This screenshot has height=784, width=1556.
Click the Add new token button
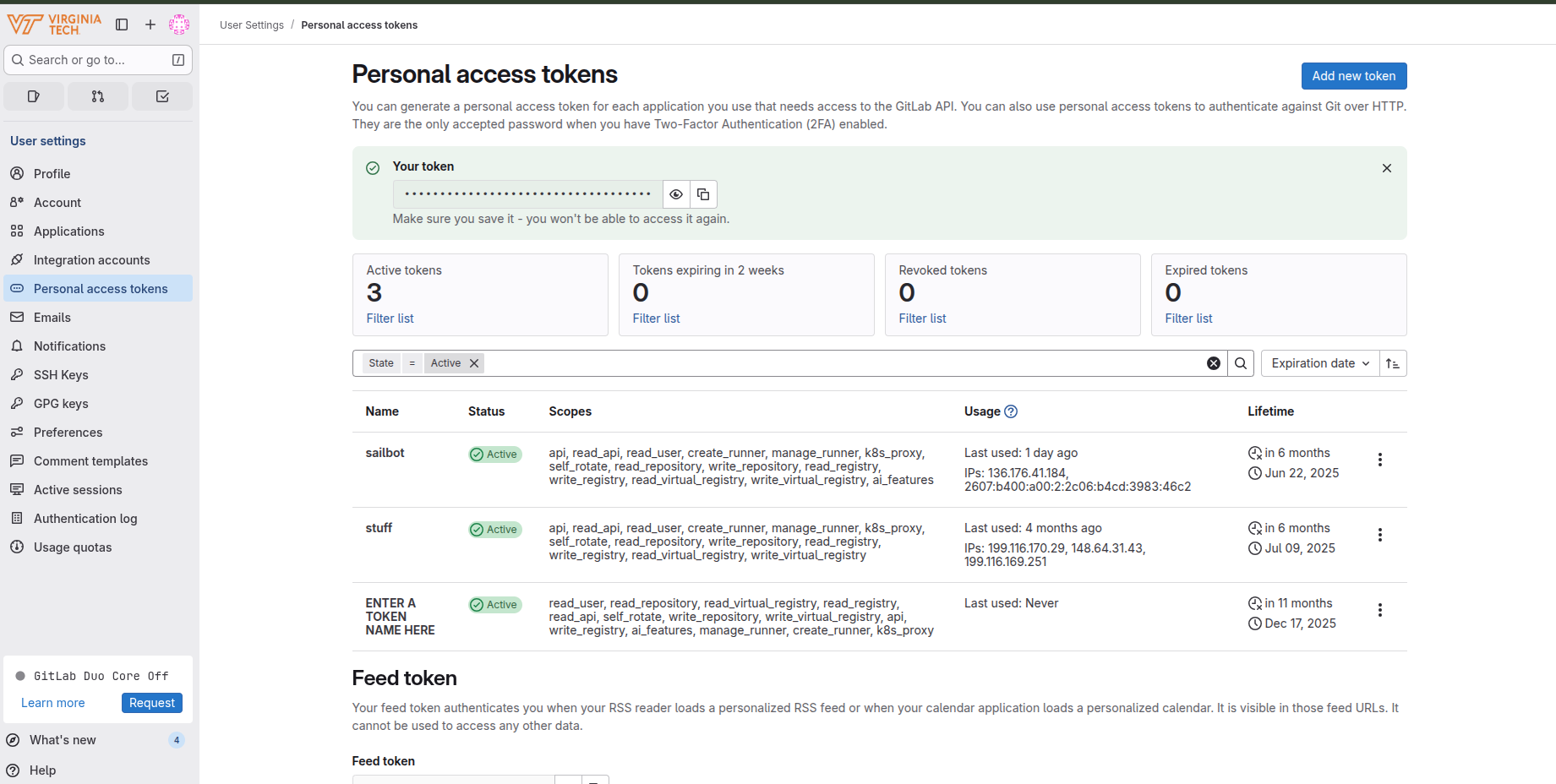pos(1353,76)
